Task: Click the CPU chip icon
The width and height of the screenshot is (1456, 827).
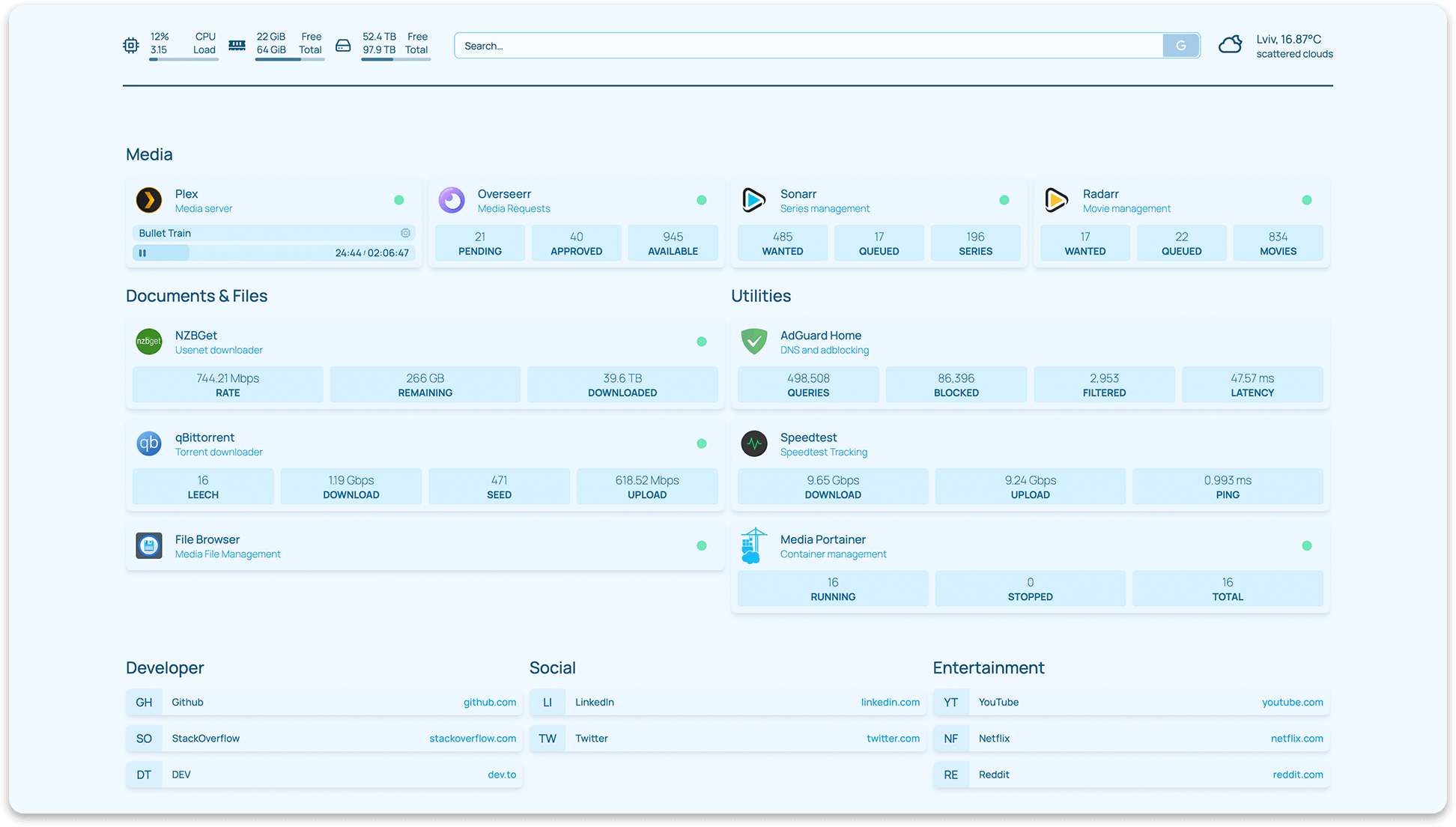Action: 131,46
